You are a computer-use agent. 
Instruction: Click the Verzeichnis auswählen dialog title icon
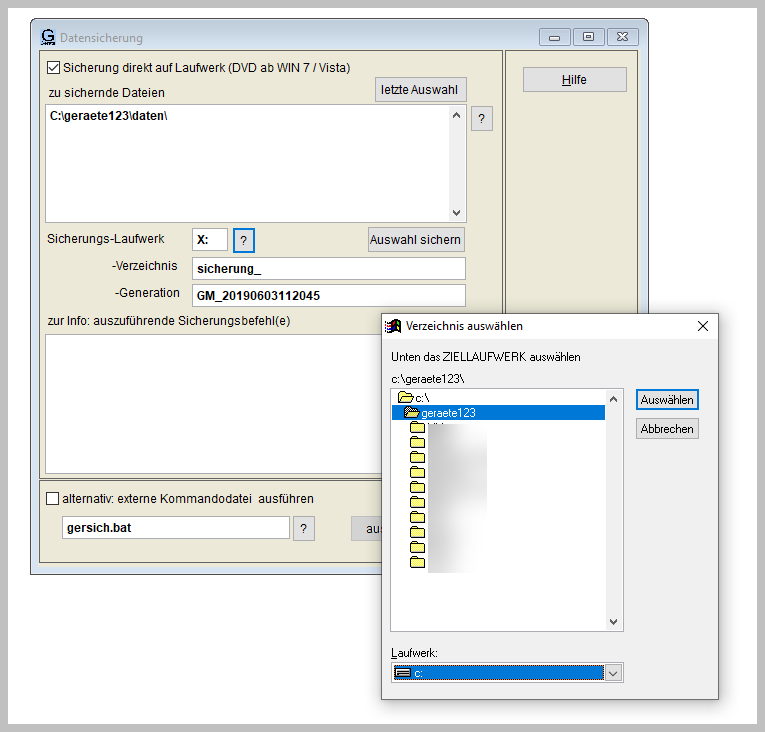pyautogui.click(x=394, y=326)
